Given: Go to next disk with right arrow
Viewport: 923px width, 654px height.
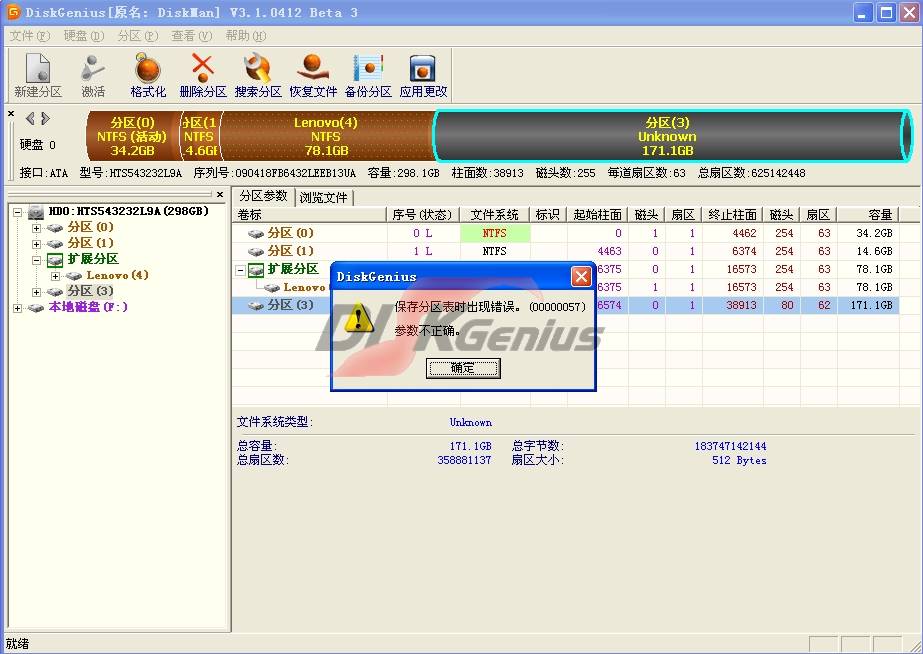Looking at the screenshot, I should [x=45, y=119].
